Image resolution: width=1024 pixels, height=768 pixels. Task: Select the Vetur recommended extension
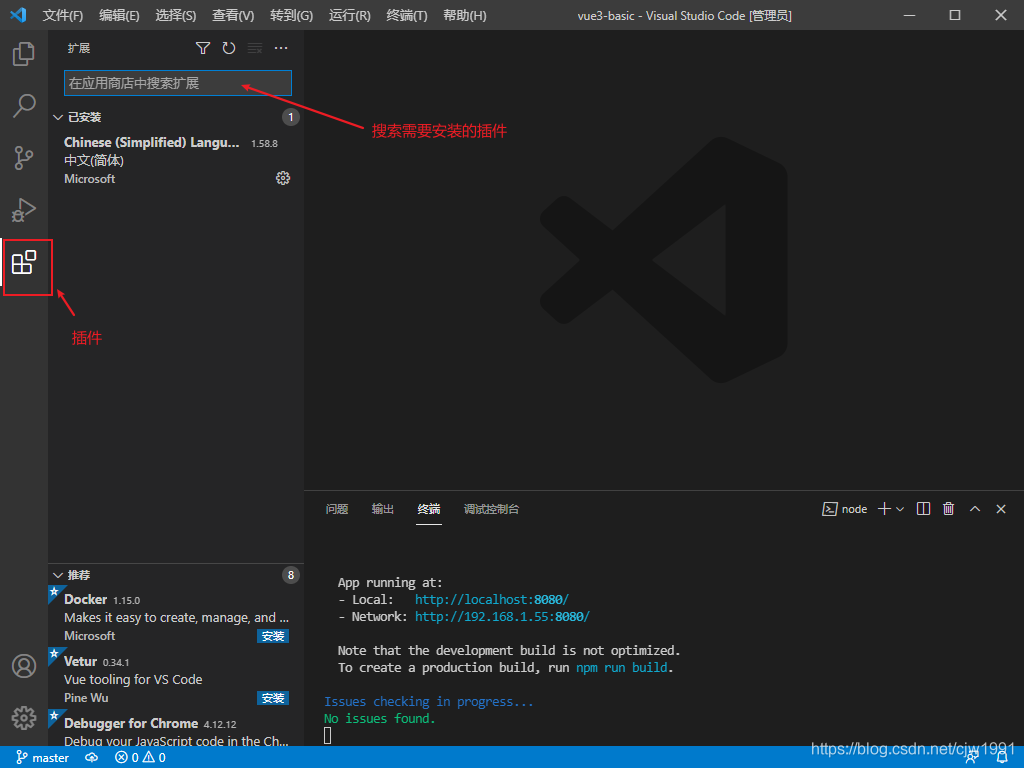tap(176, 679)
